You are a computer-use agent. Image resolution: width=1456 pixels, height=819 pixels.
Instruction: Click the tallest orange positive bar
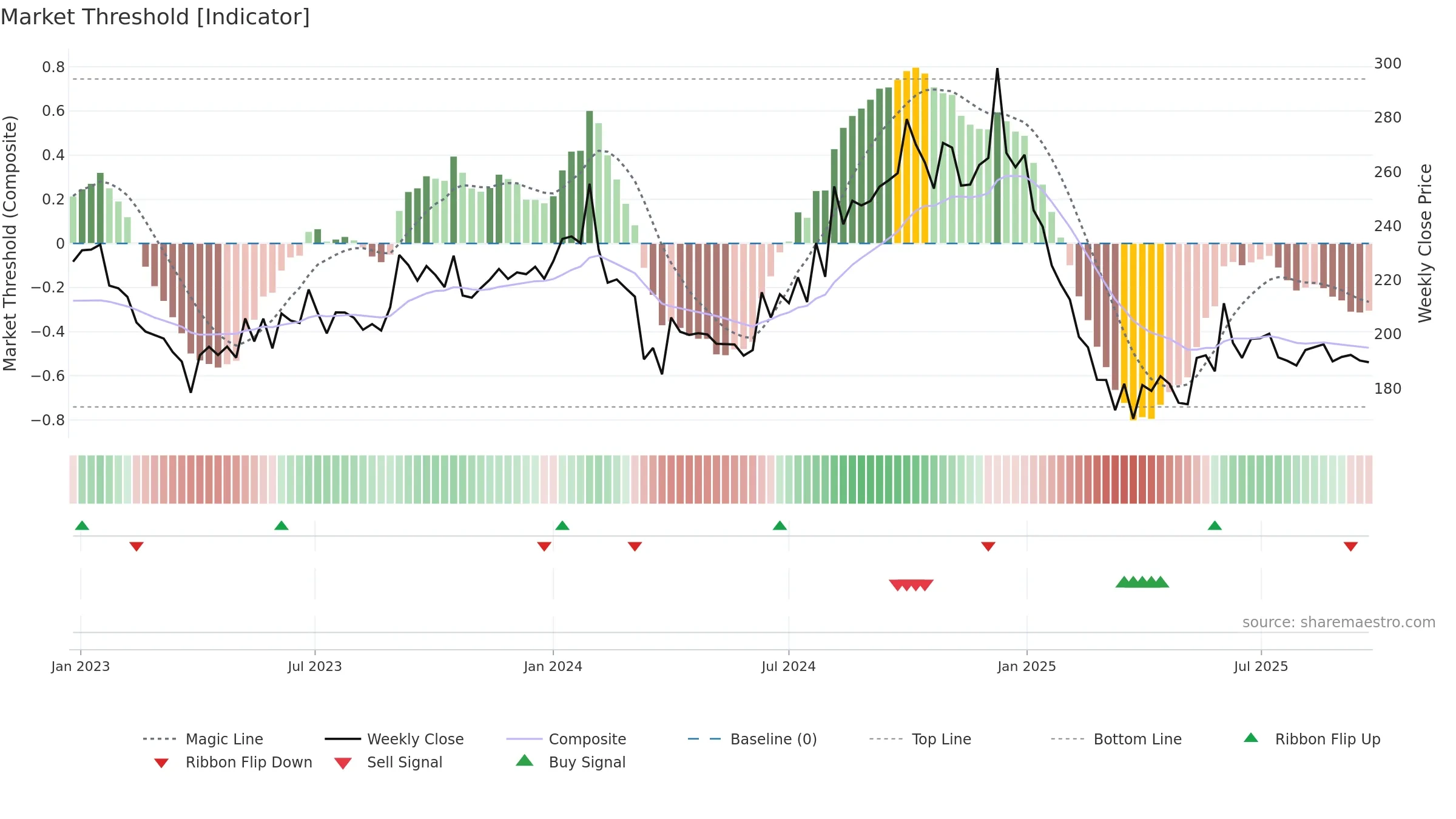pyautogui.click(x=916, y=155)
